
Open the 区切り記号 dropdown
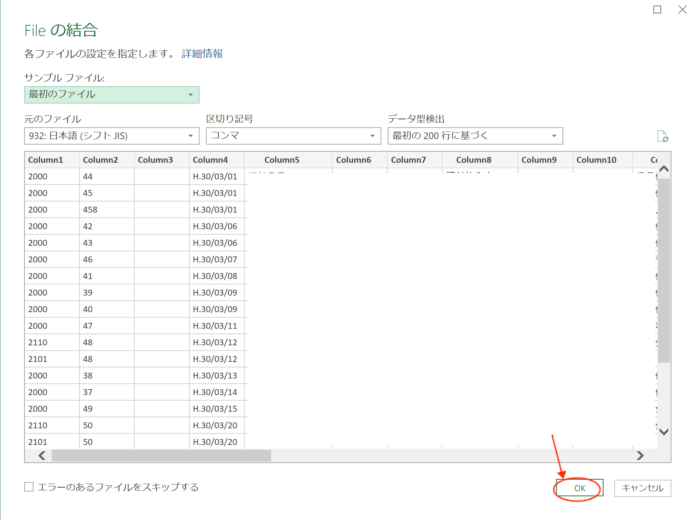tap(293, 136)
